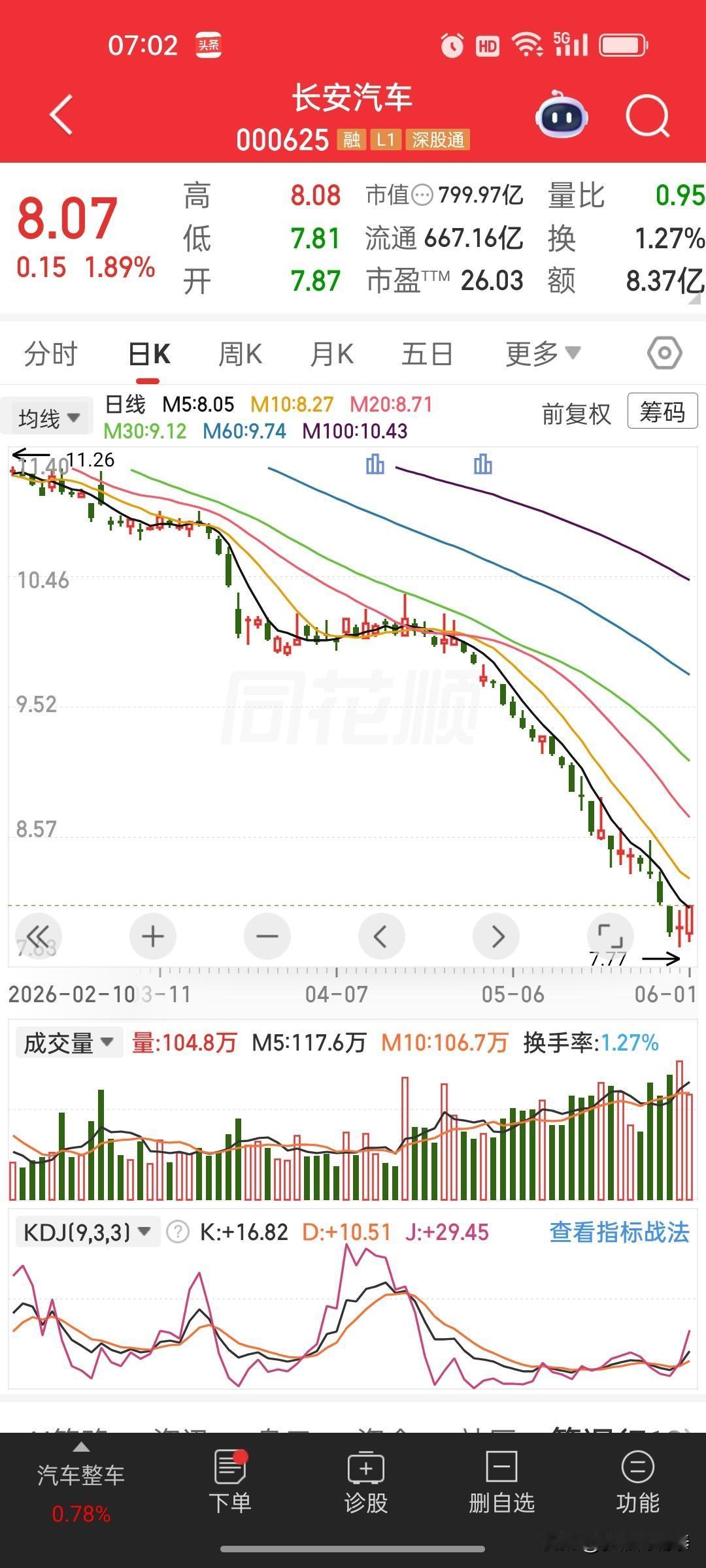
Task: Tap 删自选 remove from watchlist
Action: pos(501,1482)
